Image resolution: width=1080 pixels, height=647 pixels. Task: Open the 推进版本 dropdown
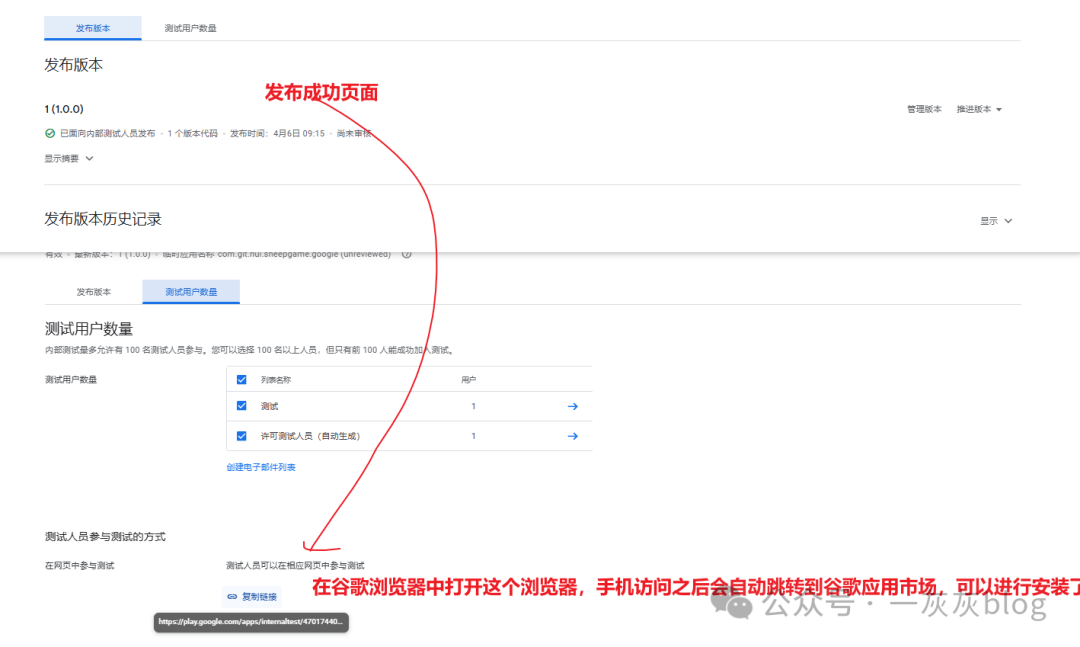coord(978,109)
